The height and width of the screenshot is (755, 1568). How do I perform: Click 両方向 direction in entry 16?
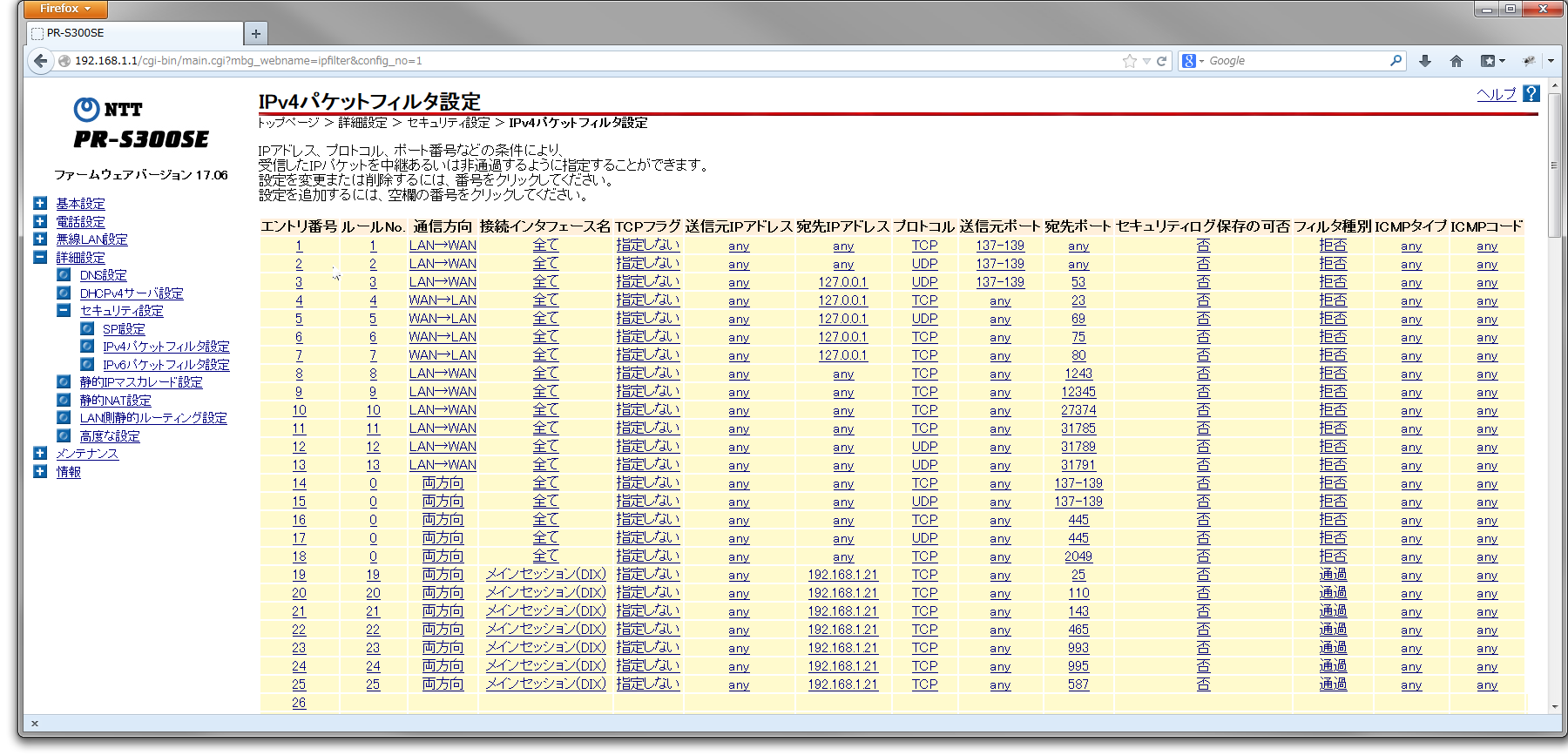[x=443, y=520]
